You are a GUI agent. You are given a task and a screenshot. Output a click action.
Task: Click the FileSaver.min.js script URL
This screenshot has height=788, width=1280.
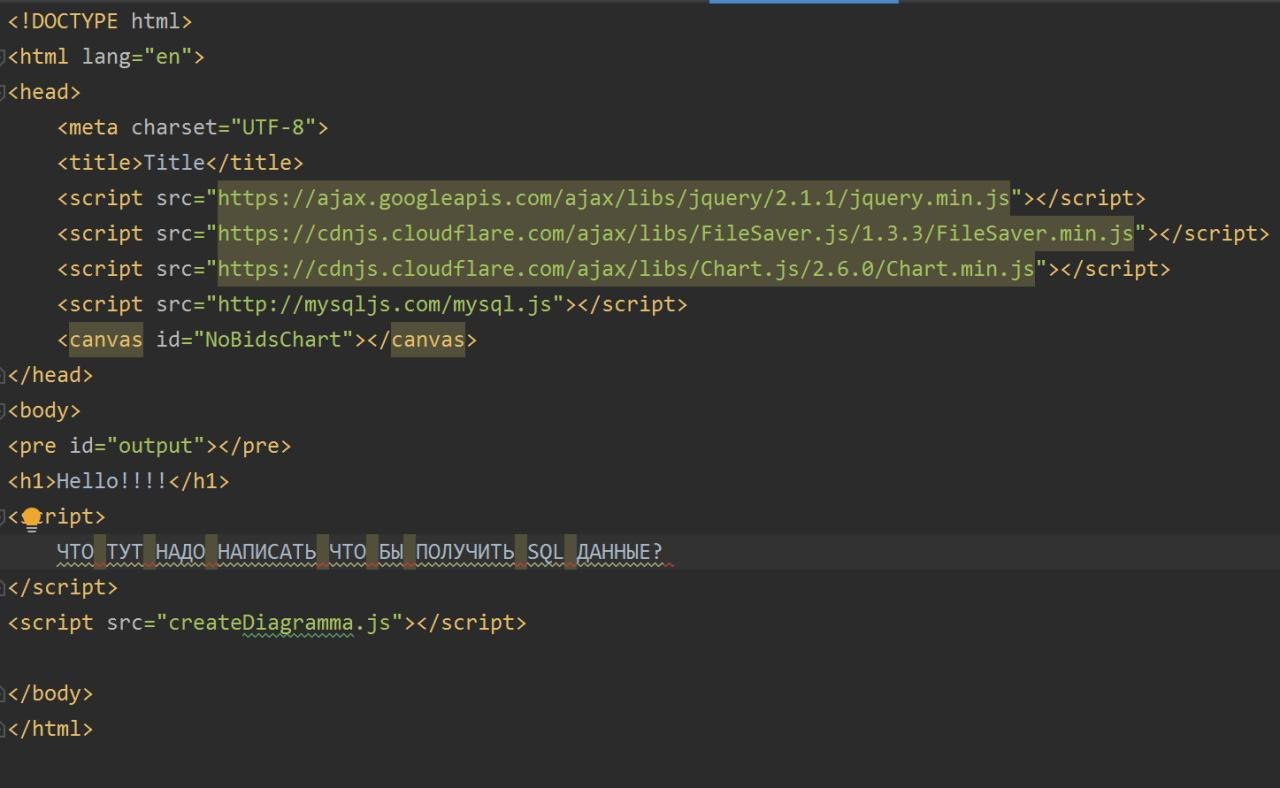[676, 233]
